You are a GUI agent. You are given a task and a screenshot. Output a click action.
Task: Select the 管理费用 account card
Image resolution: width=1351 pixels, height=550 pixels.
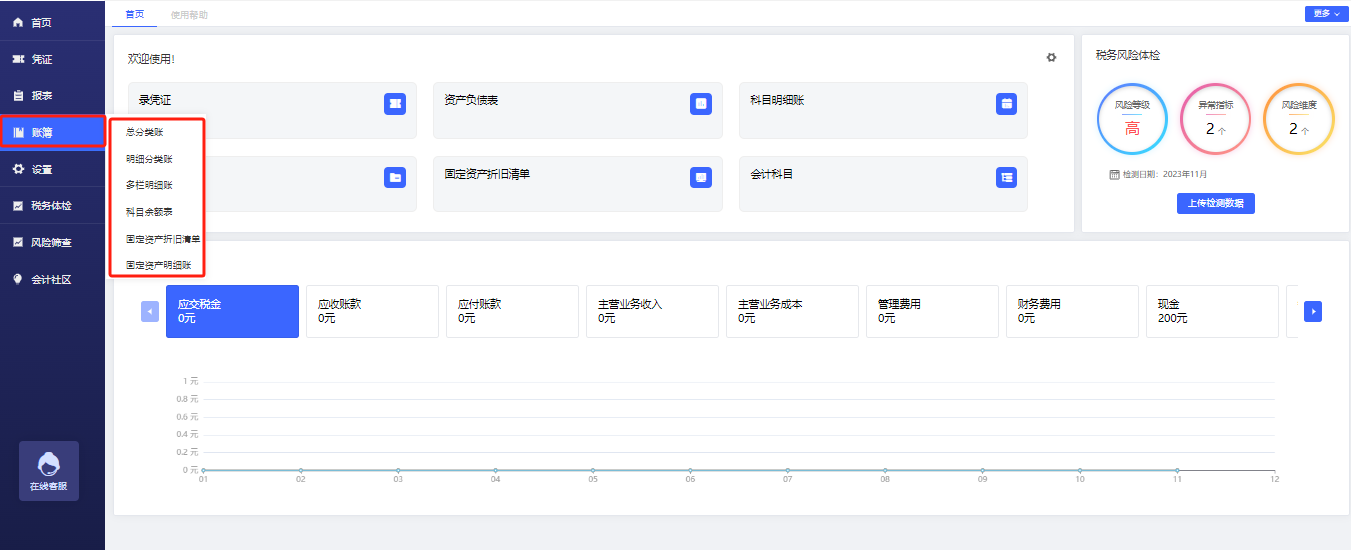coord(932,311)
